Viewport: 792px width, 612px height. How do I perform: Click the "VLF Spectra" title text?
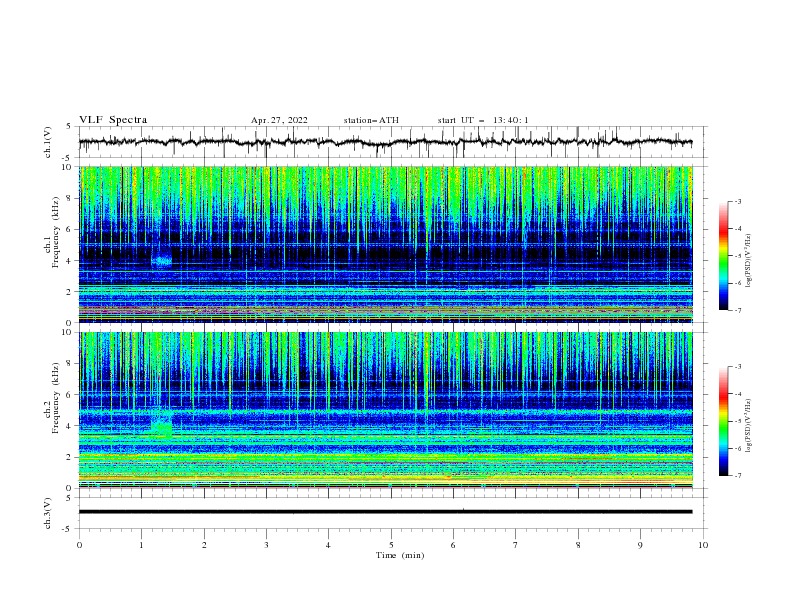tap(113, 120)
